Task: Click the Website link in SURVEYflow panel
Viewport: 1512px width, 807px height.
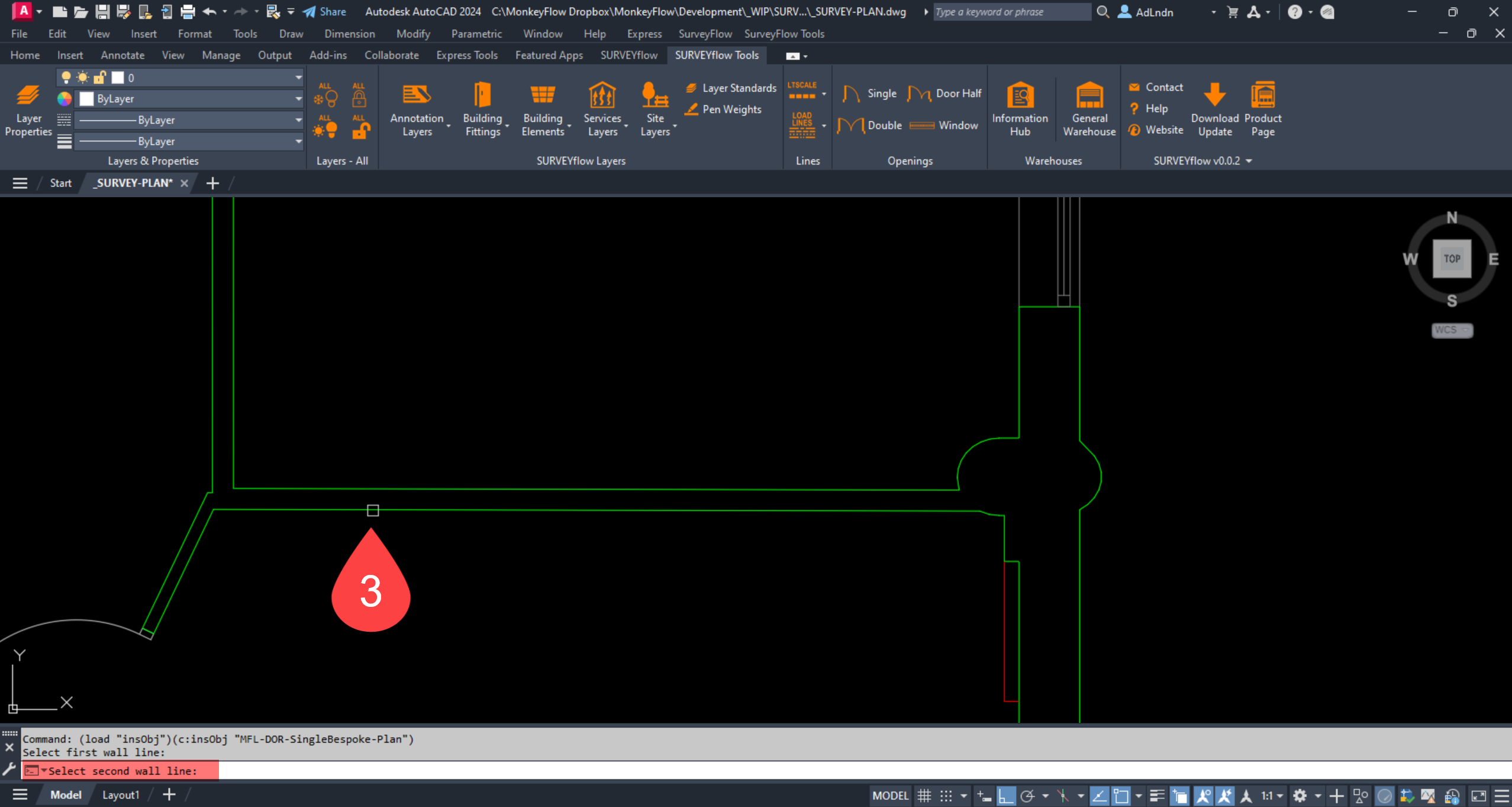Action: [x=1163, y=129]
